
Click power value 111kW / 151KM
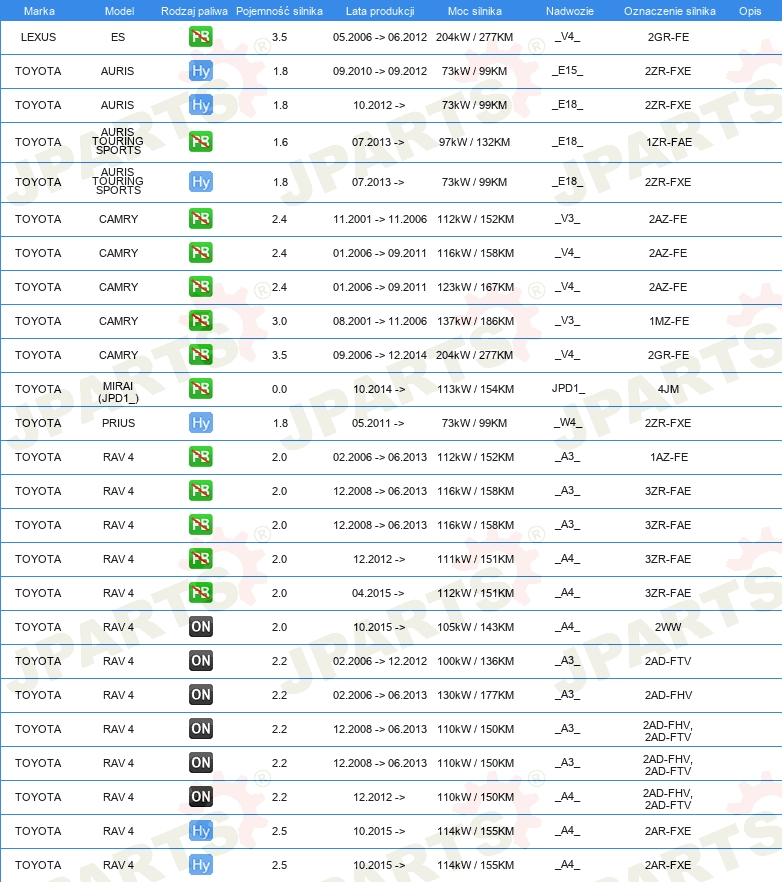pos(475,559)
